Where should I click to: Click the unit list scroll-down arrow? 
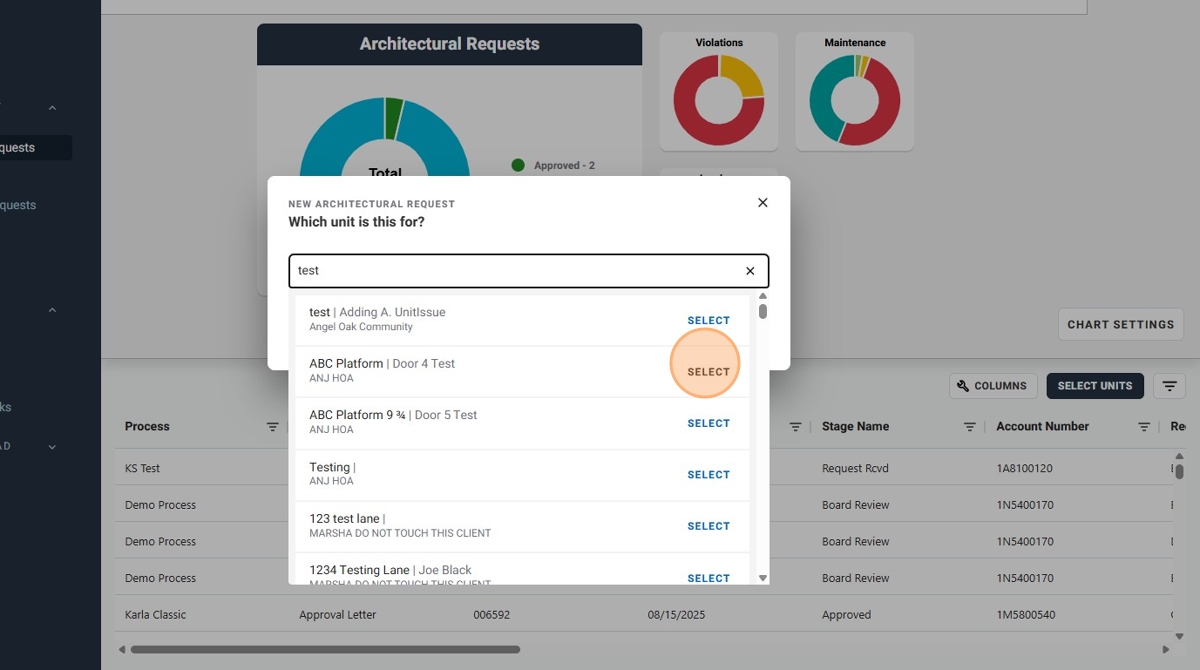tap(763, 578)
